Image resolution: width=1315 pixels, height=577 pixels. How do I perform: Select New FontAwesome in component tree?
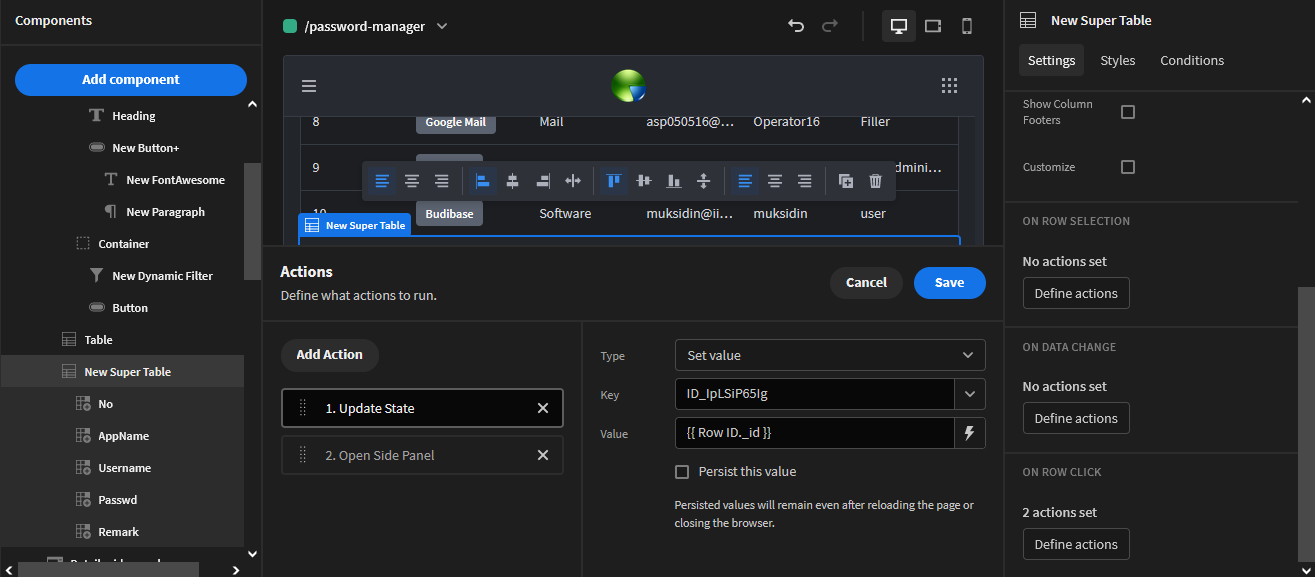click(175, 180)
